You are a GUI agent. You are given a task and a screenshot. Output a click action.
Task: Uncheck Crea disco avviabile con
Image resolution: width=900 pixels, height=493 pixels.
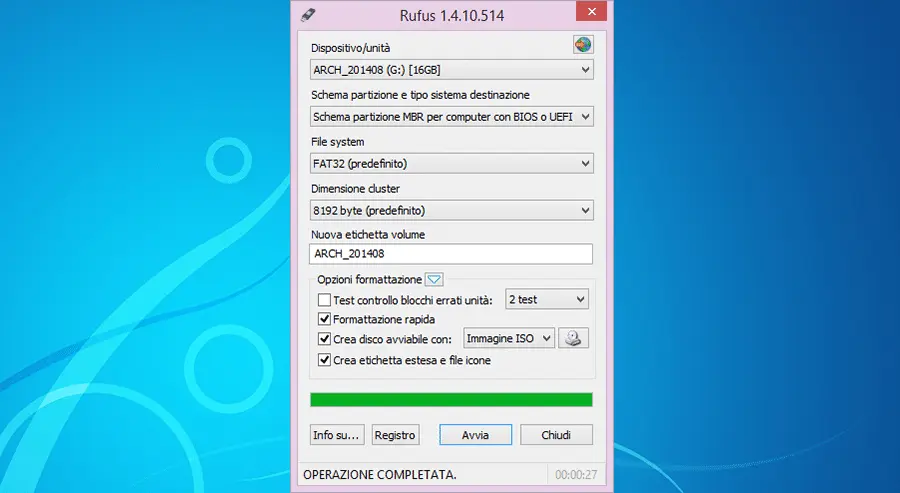[x=324, y=339]
